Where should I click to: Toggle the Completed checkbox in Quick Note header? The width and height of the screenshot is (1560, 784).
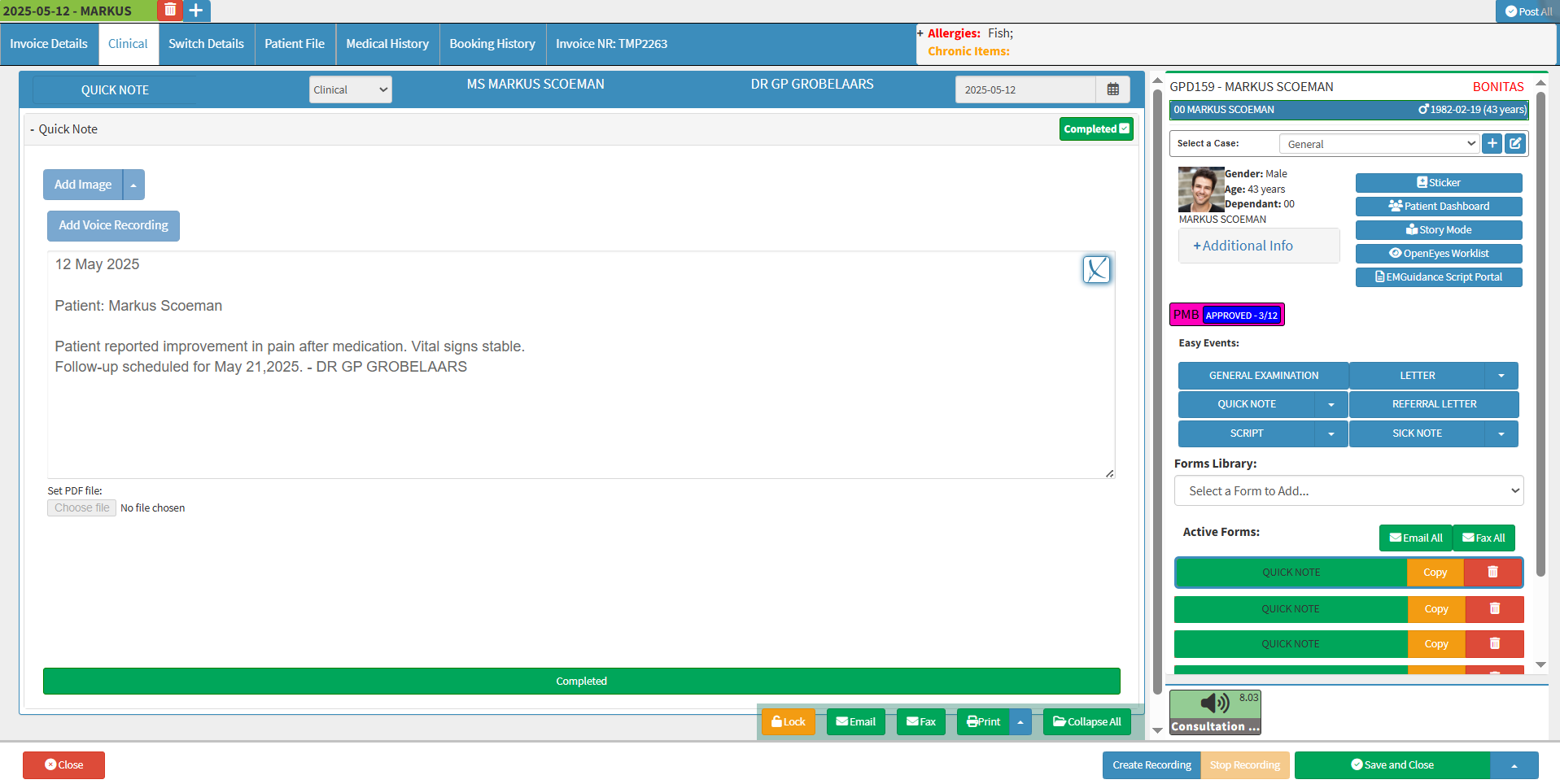point(1125,128)
